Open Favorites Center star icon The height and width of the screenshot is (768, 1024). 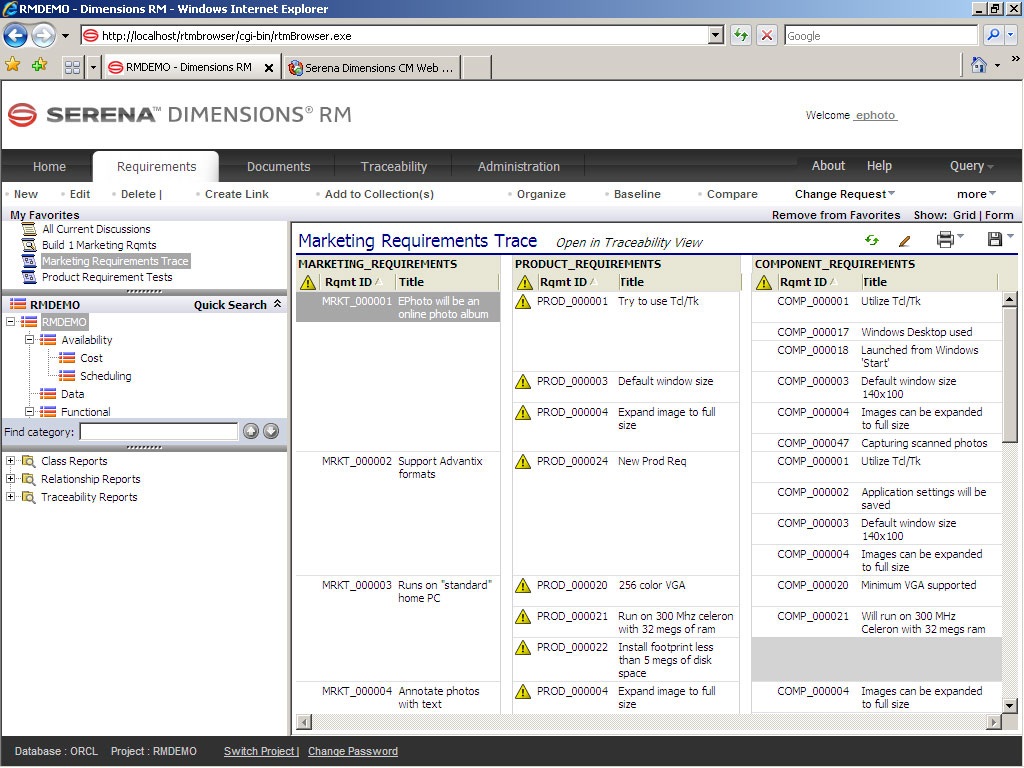coord(12,65)
